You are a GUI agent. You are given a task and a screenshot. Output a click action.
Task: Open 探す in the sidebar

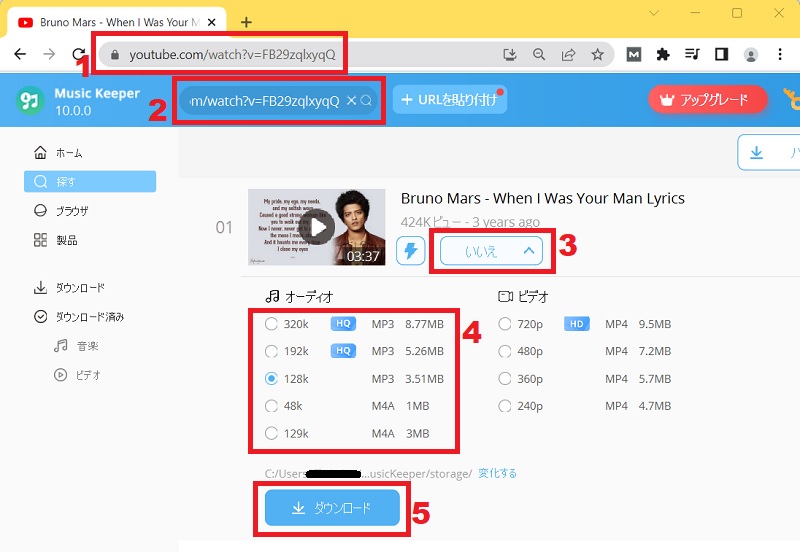click(x=90, y=182)
